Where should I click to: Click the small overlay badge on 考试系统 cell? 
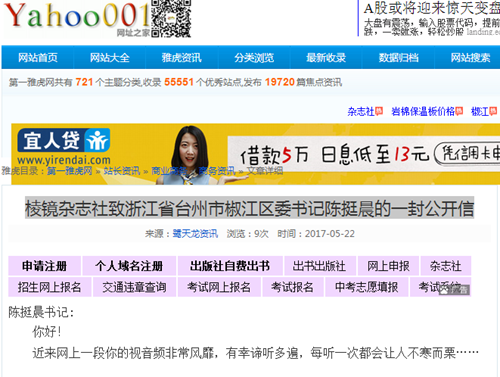tap(454, 290)
